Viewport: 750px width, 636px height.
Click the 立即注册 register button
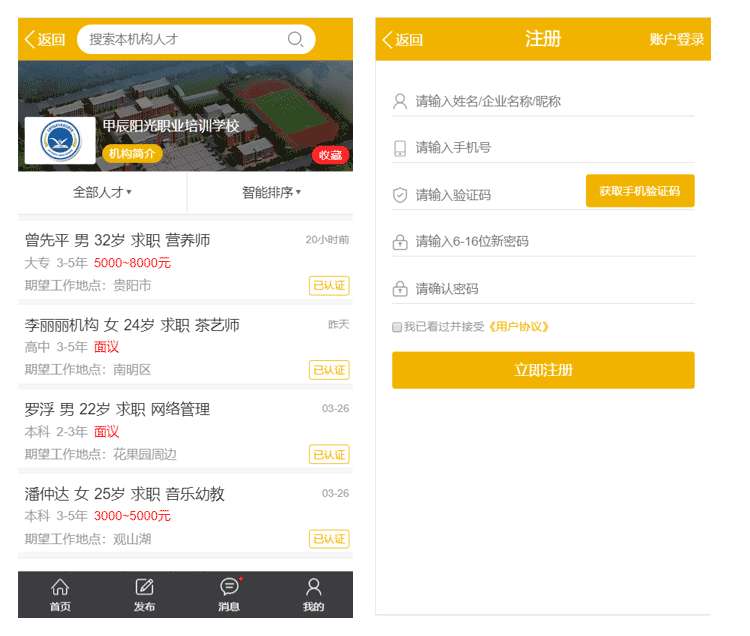543,370
